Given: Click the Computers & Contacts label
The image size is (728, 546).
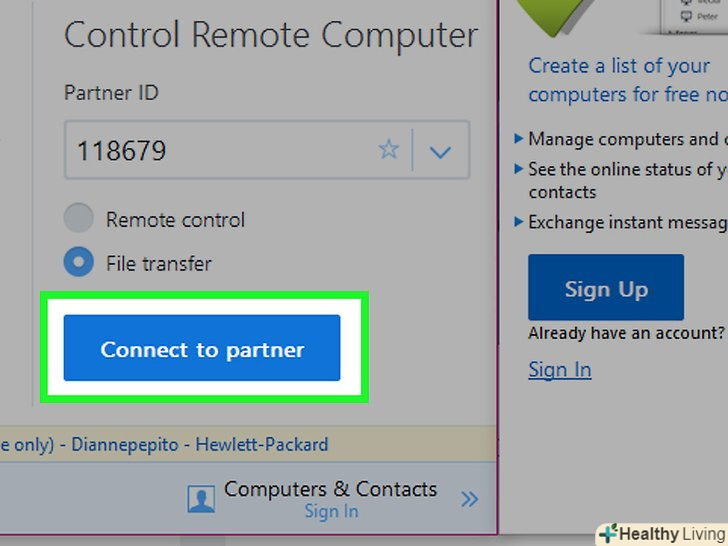Looking at the screenshot, I should (330, 489).
